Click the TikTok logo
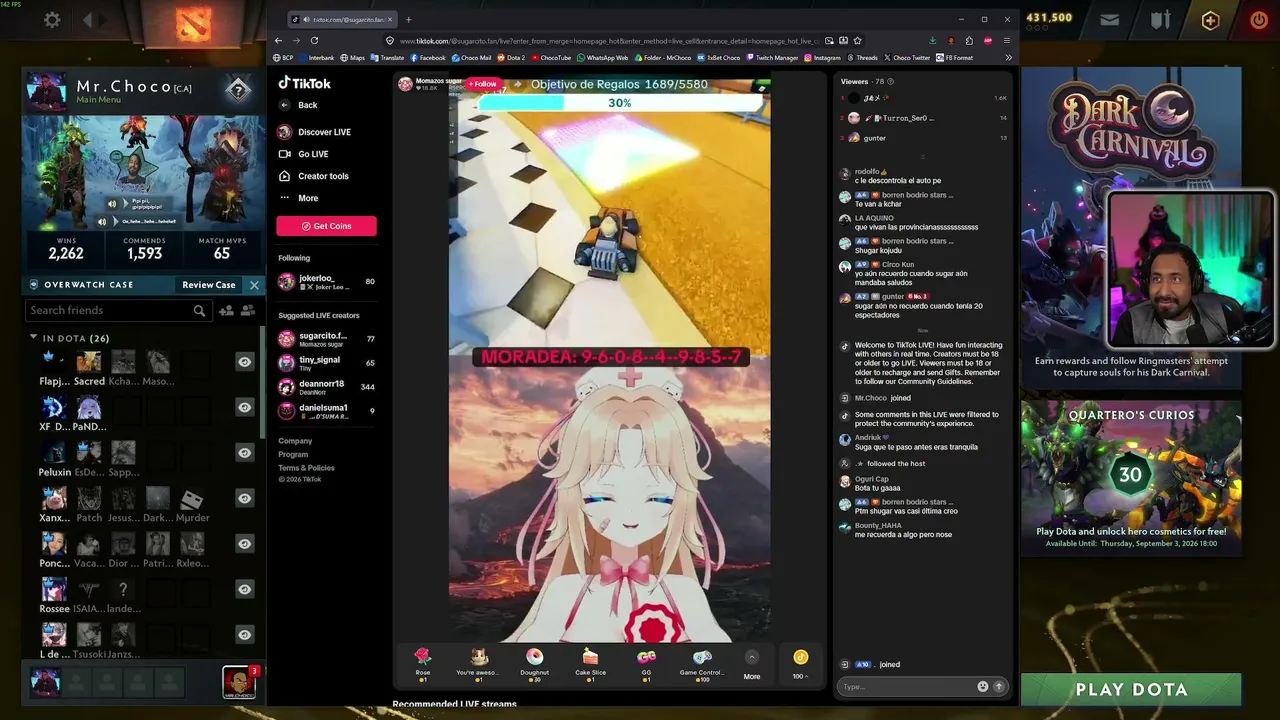1280x720 pixels. tap(304, 84)
